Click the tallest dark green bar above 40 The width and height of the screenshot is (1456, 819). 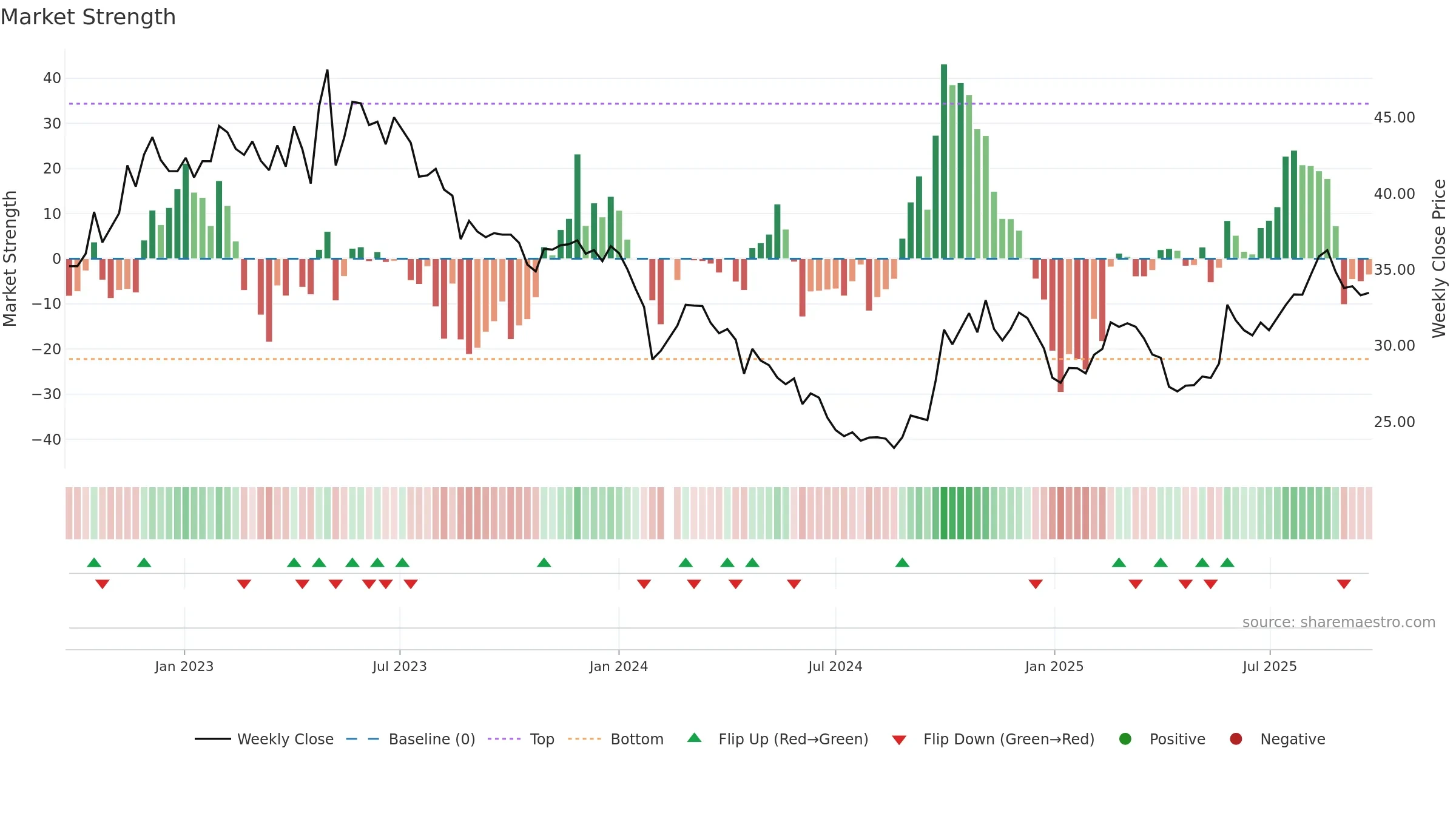pos(944,161)
